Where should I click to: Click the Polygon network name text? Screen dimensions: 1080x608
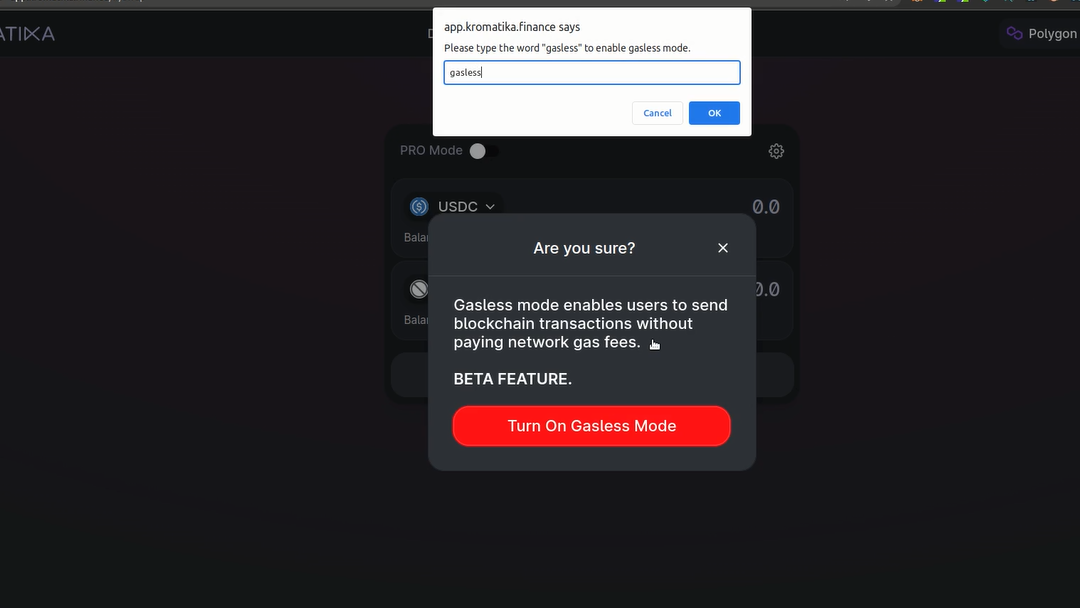(x=1052, y=33)
